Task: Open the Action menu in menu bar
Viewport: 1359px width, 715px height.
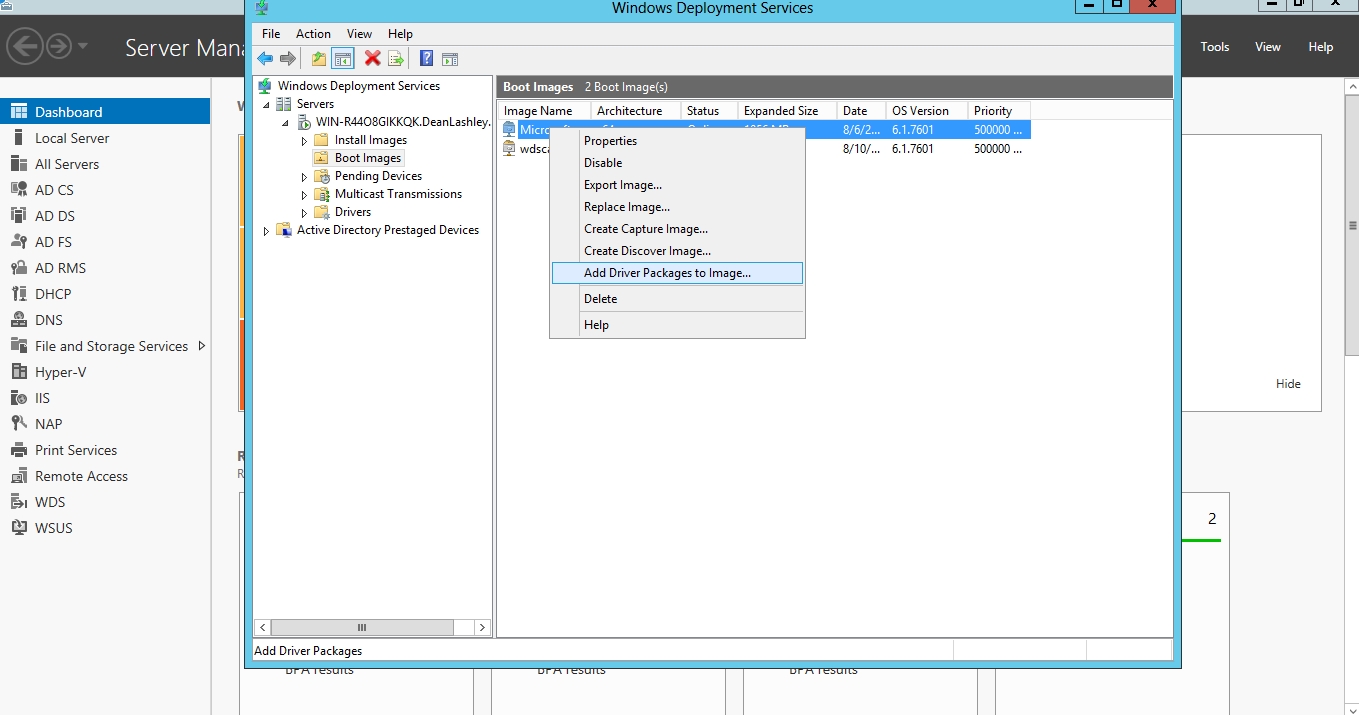Action: 313,34
